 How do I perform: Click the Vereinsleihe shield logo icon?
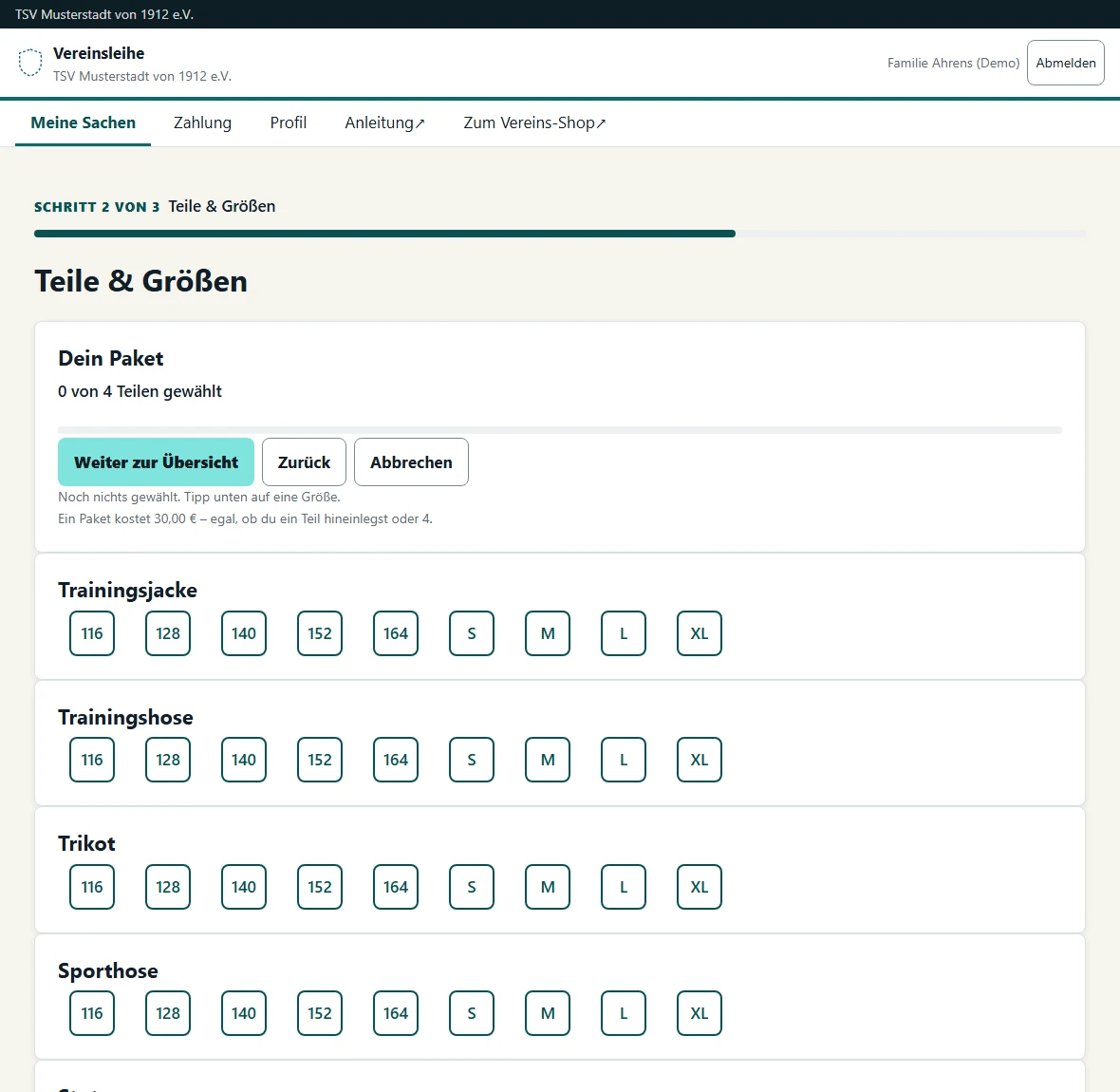pyautogui.click(x=30, y=63)
